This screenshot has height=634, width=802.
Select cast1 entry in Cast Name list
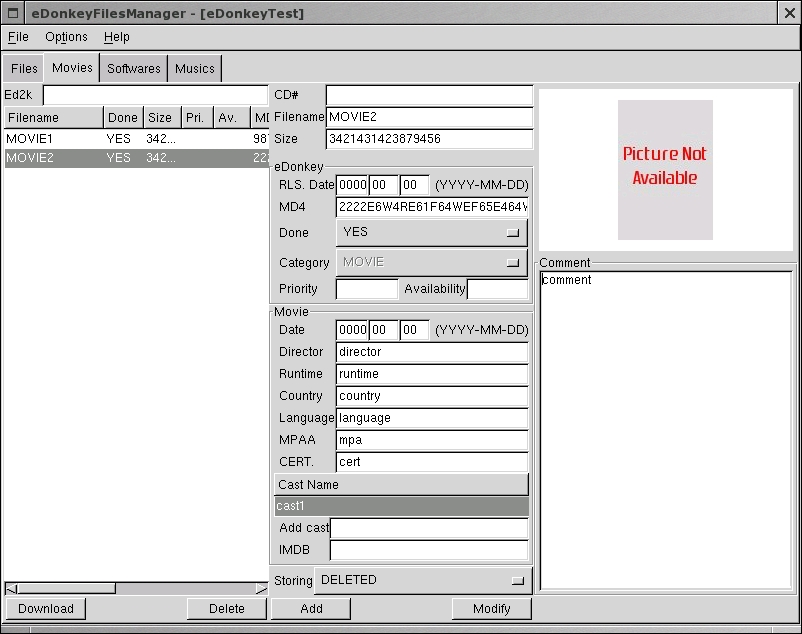coord(401,506)
